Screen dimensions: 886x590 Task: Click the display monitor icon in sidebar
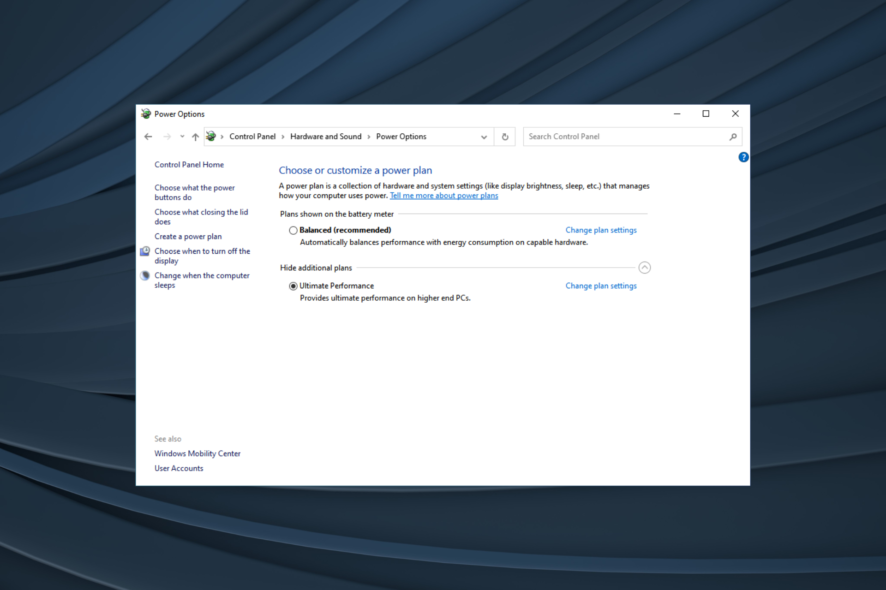coord(145,251)
